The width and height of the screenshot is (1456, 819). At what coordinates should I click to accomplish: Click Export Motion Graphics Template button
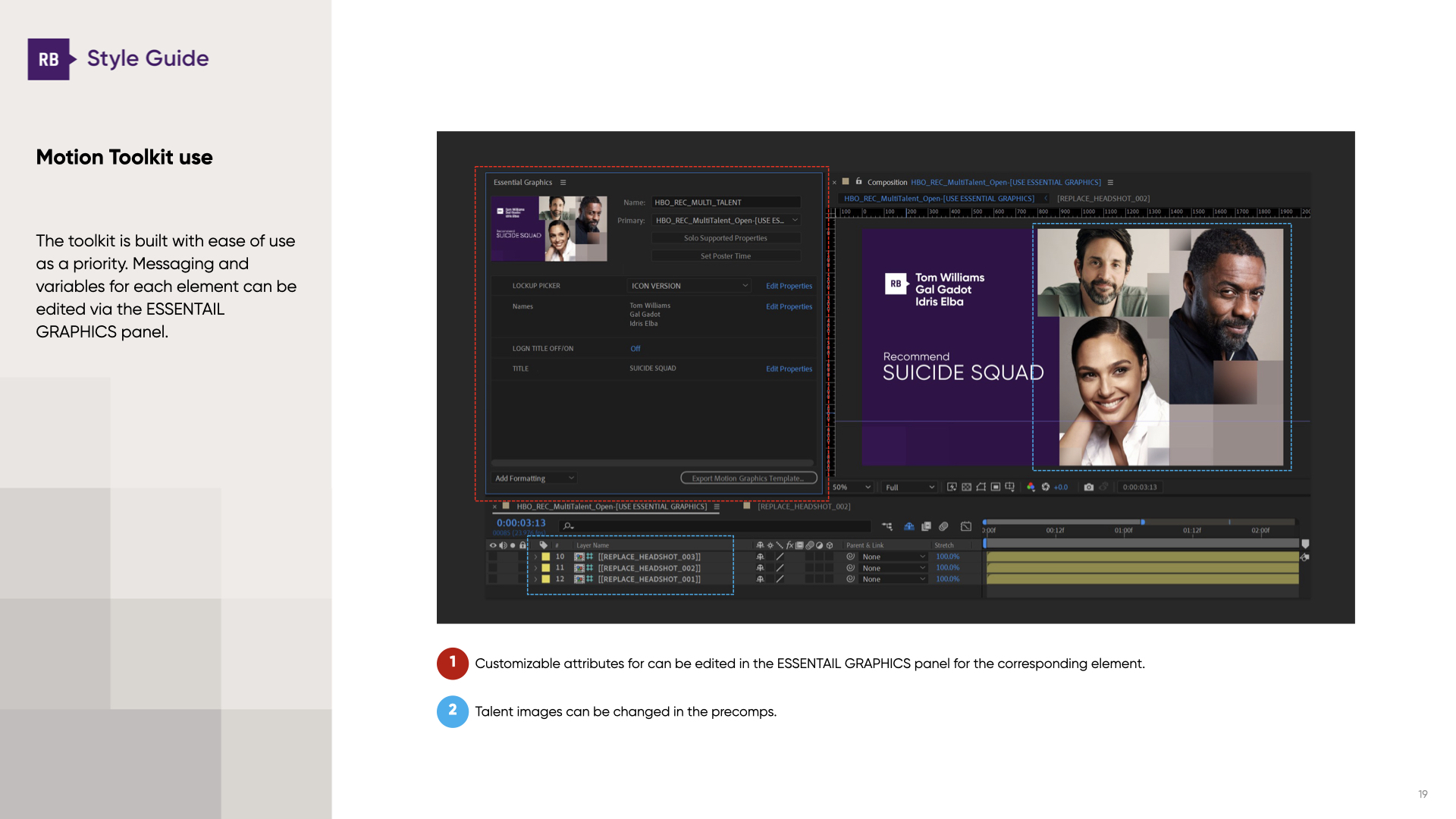point(748,479)
